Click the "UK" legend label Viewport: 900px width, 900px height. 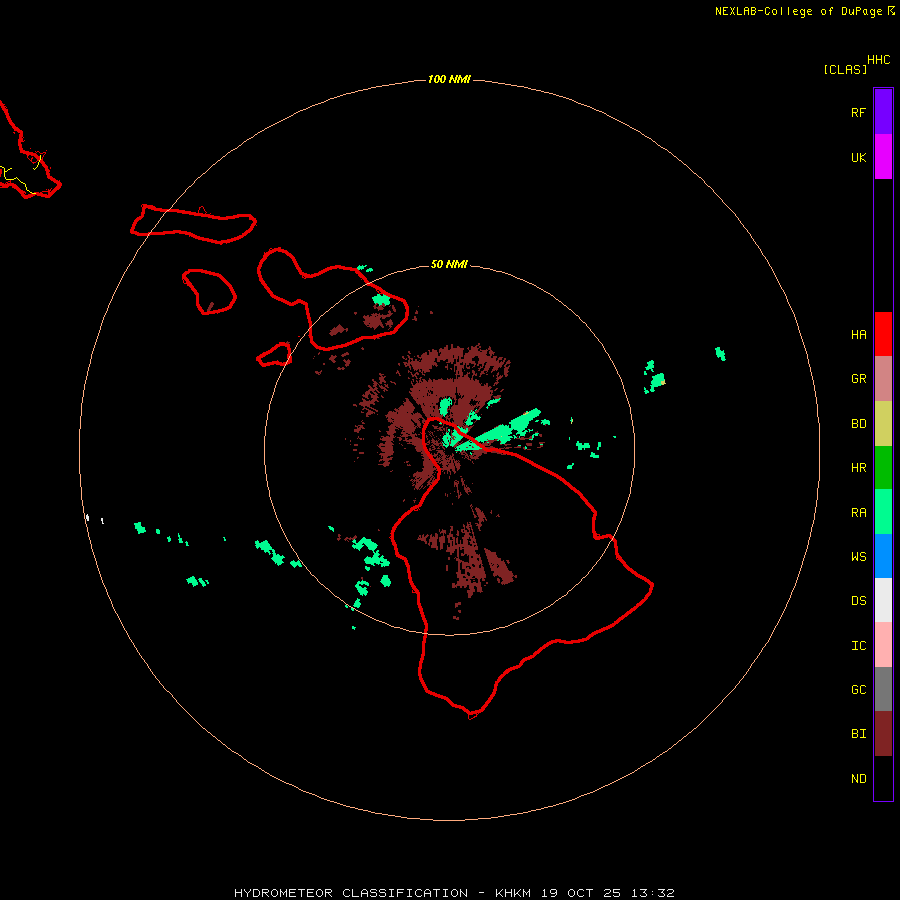click(858, 158)
